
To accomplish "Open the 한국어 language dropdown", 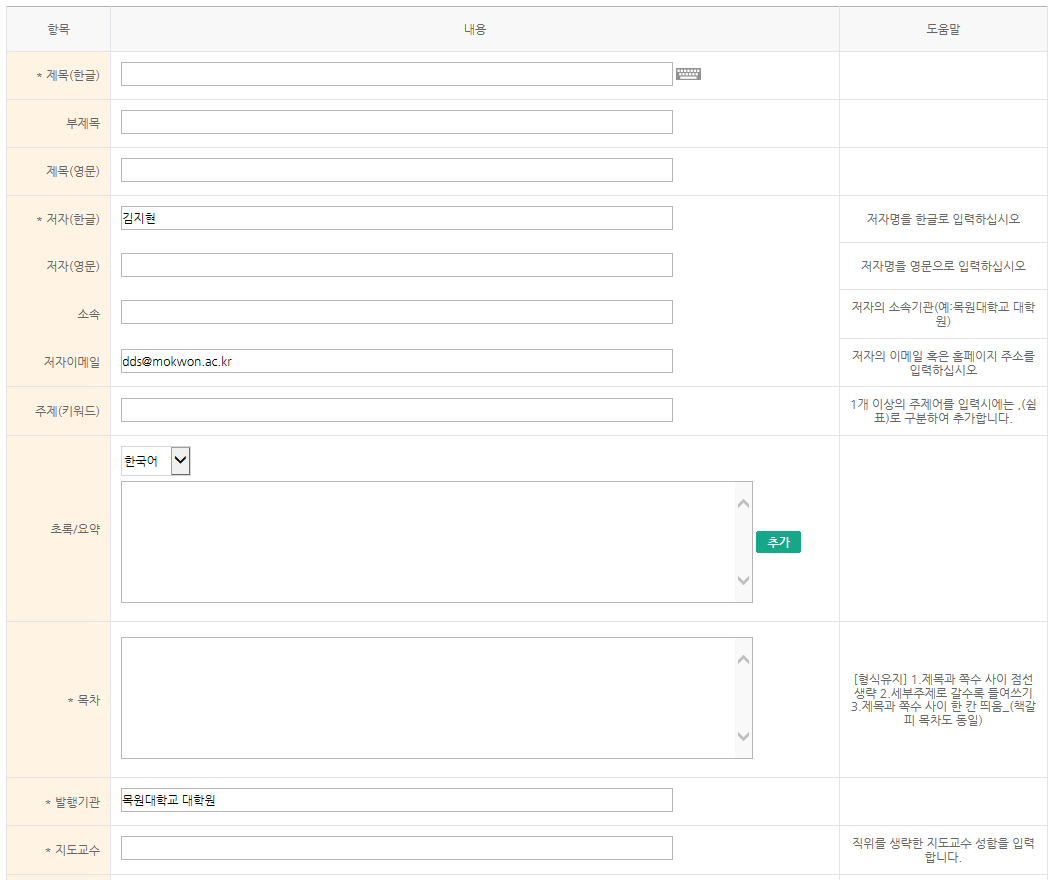I will click(155, 461).
